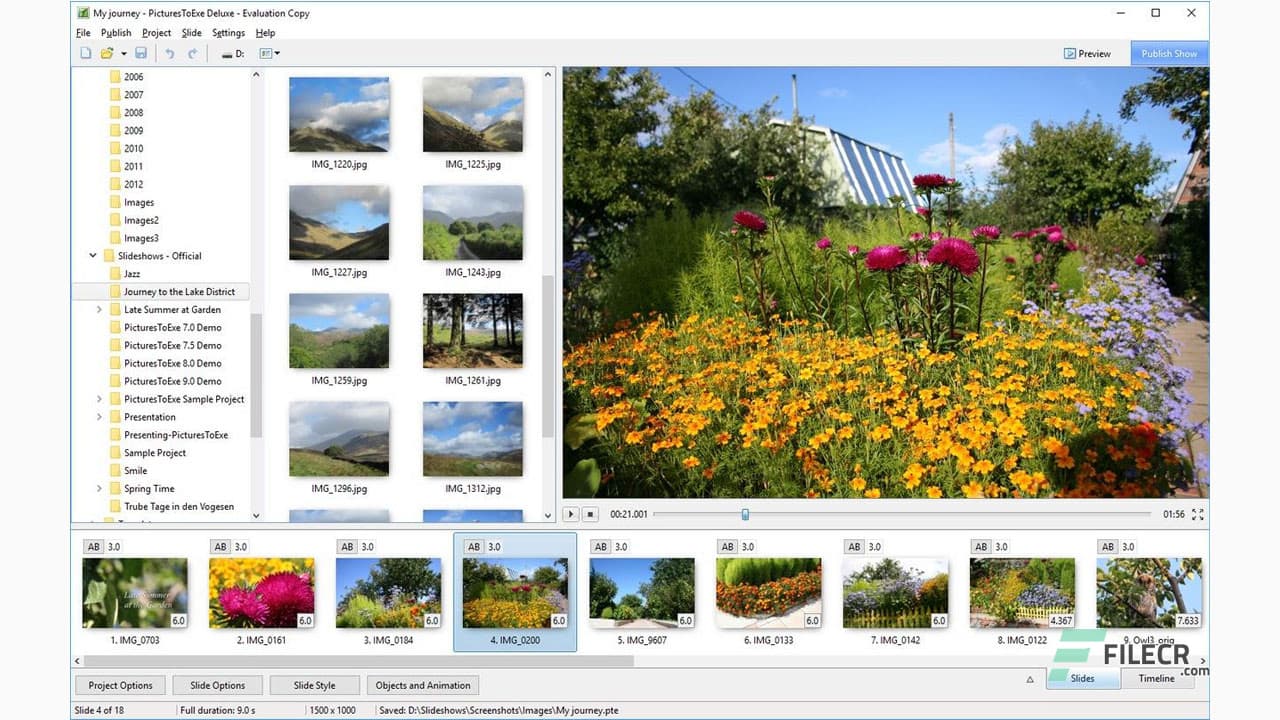The image size is (1280, 720).
Task: Create a new project with the New icon
Action: click(85, 53)
